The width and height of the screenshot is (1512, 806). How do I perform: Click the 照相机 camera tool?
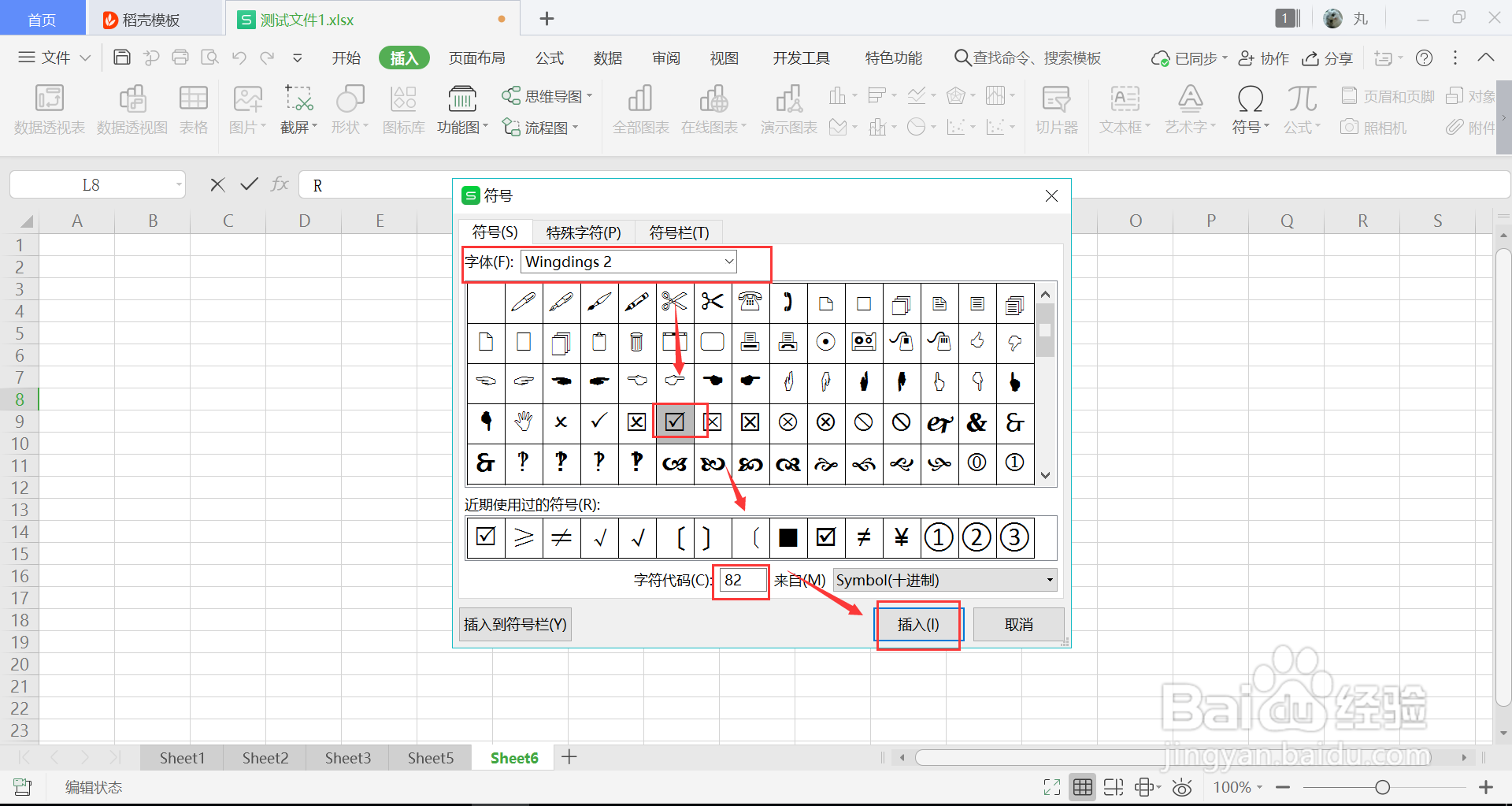[1373, 127]
